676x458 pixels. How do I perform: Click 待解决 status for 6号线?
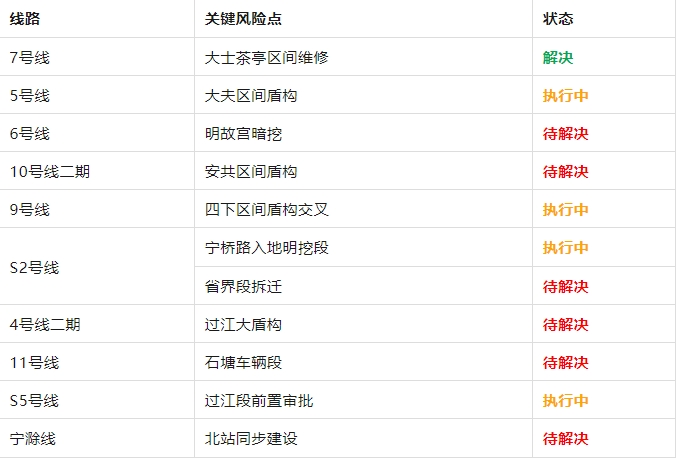(565, 134)
